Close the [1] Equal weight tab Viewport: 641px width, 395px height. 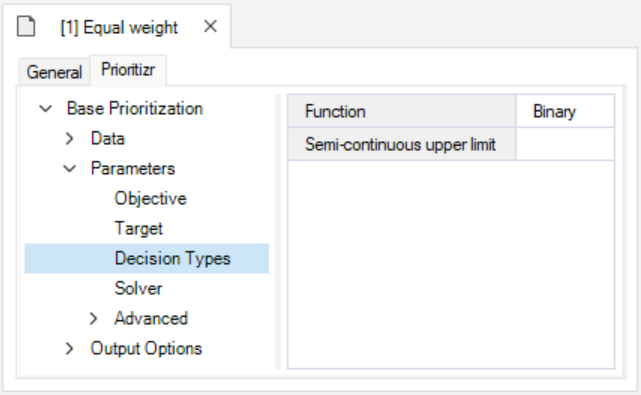[211, 27]
